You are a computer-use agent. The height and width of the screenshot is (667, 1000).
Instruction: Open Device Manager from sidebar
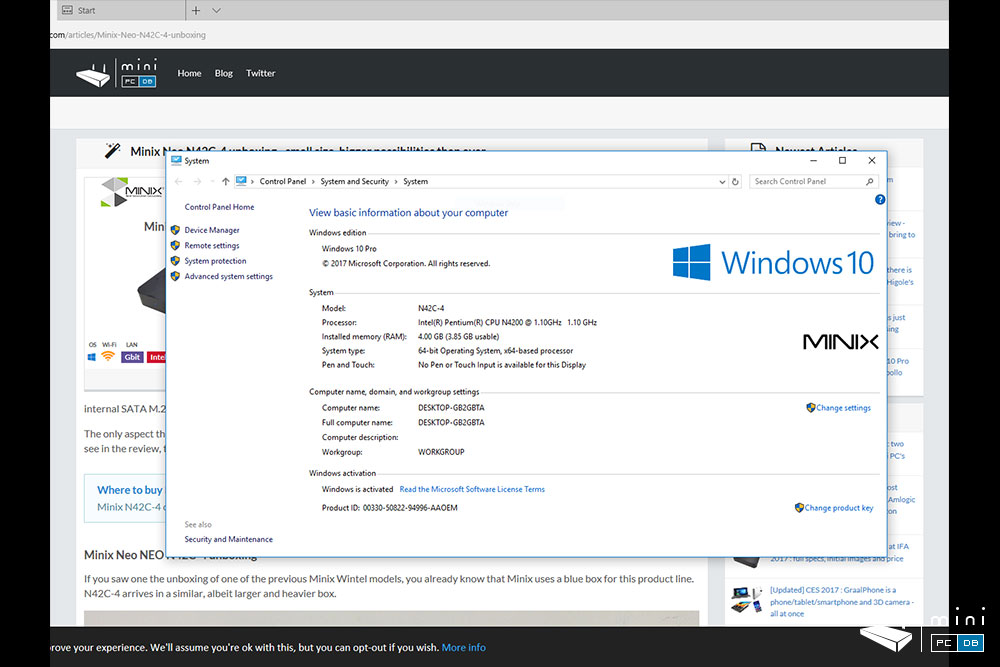point(212,230)
